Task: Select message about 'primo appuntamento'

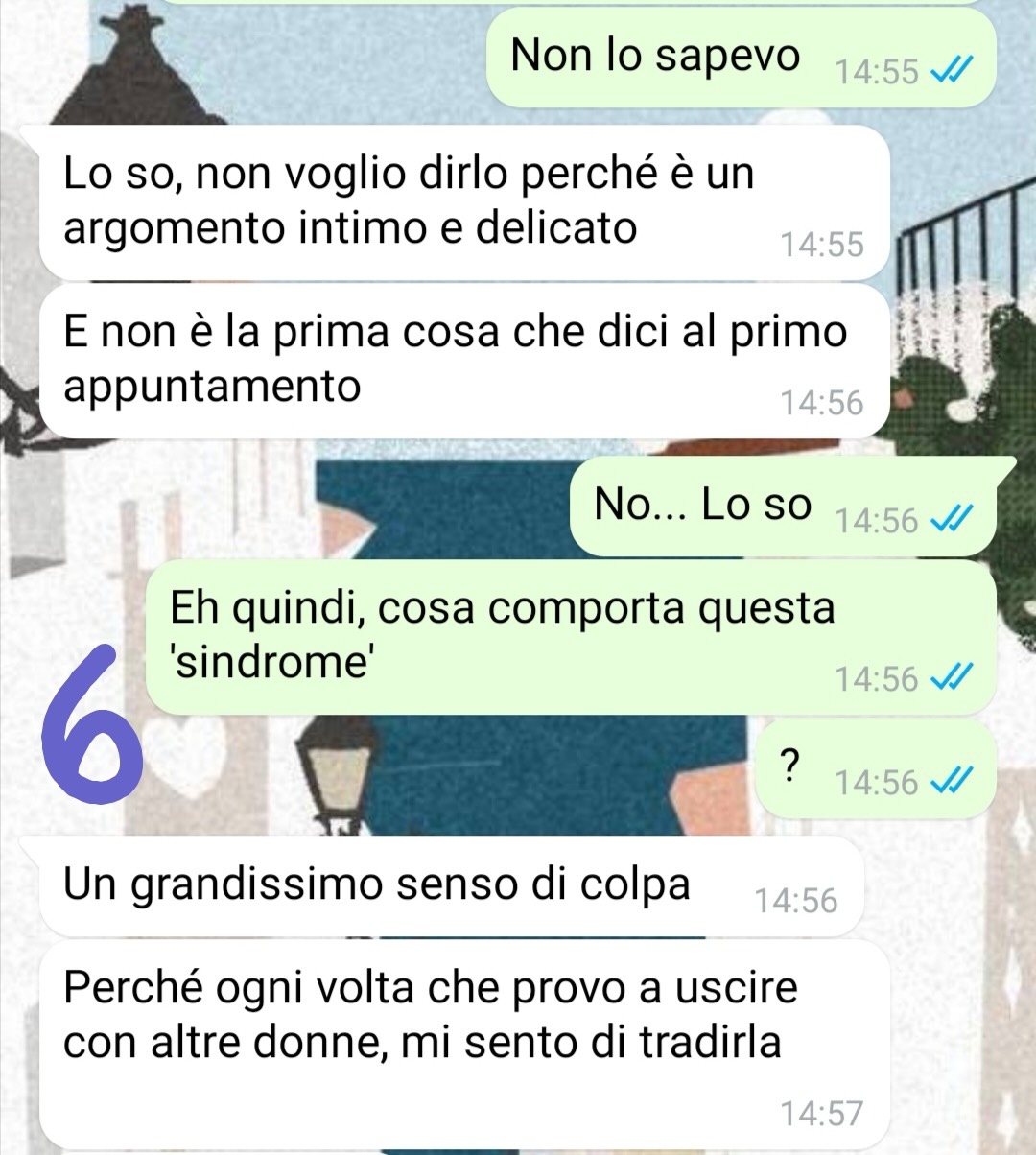Action: pos(464,362)
